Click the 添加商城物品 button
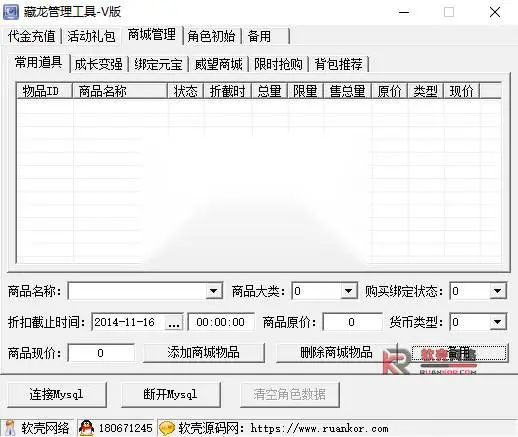Screen dimensions: 518x437 204,352
